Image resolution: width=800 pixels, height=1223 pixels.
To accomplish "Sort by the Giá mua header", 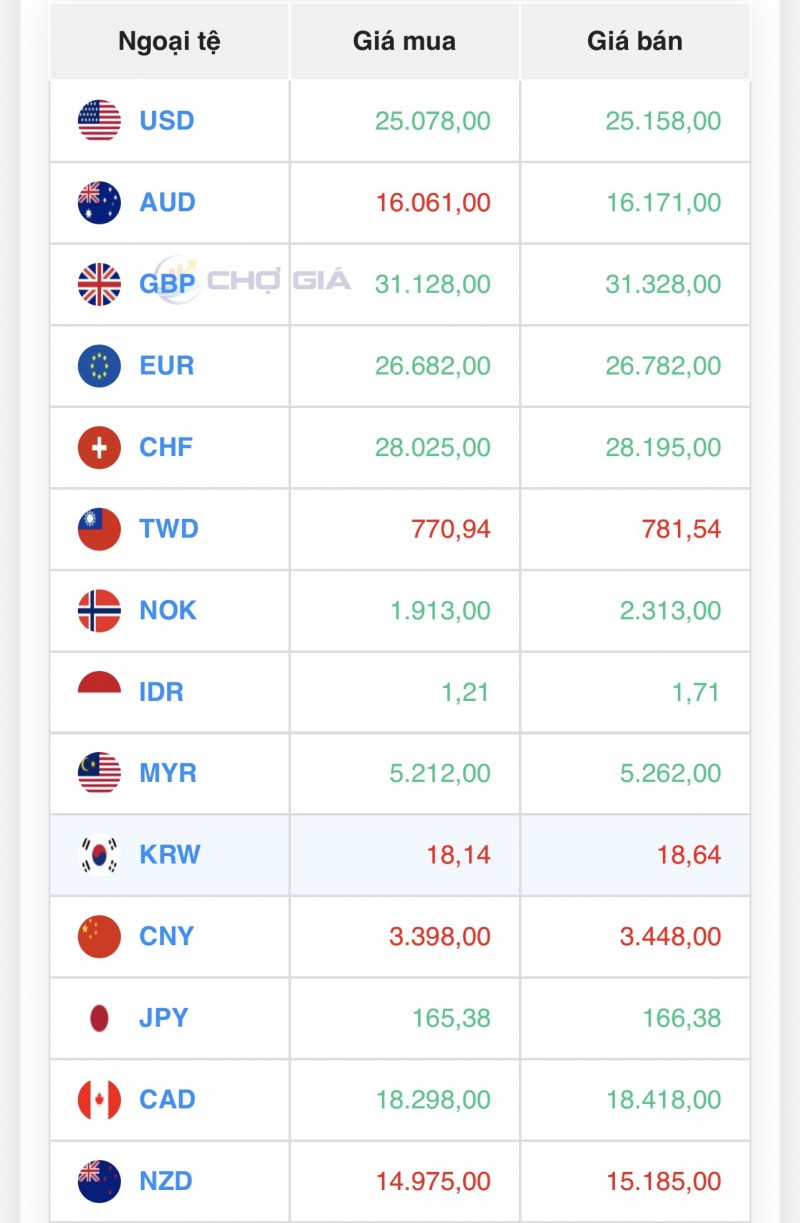I will pyautogui.click(x=404, y=42).
